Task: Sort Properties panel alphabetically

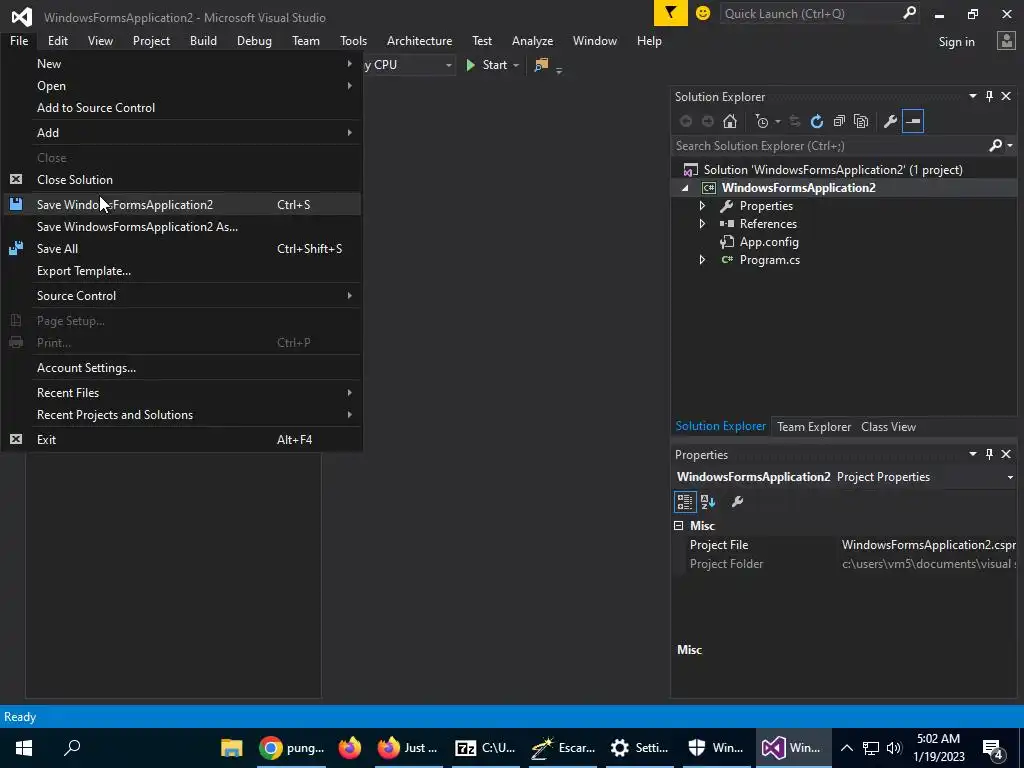Action: point(708,502)
